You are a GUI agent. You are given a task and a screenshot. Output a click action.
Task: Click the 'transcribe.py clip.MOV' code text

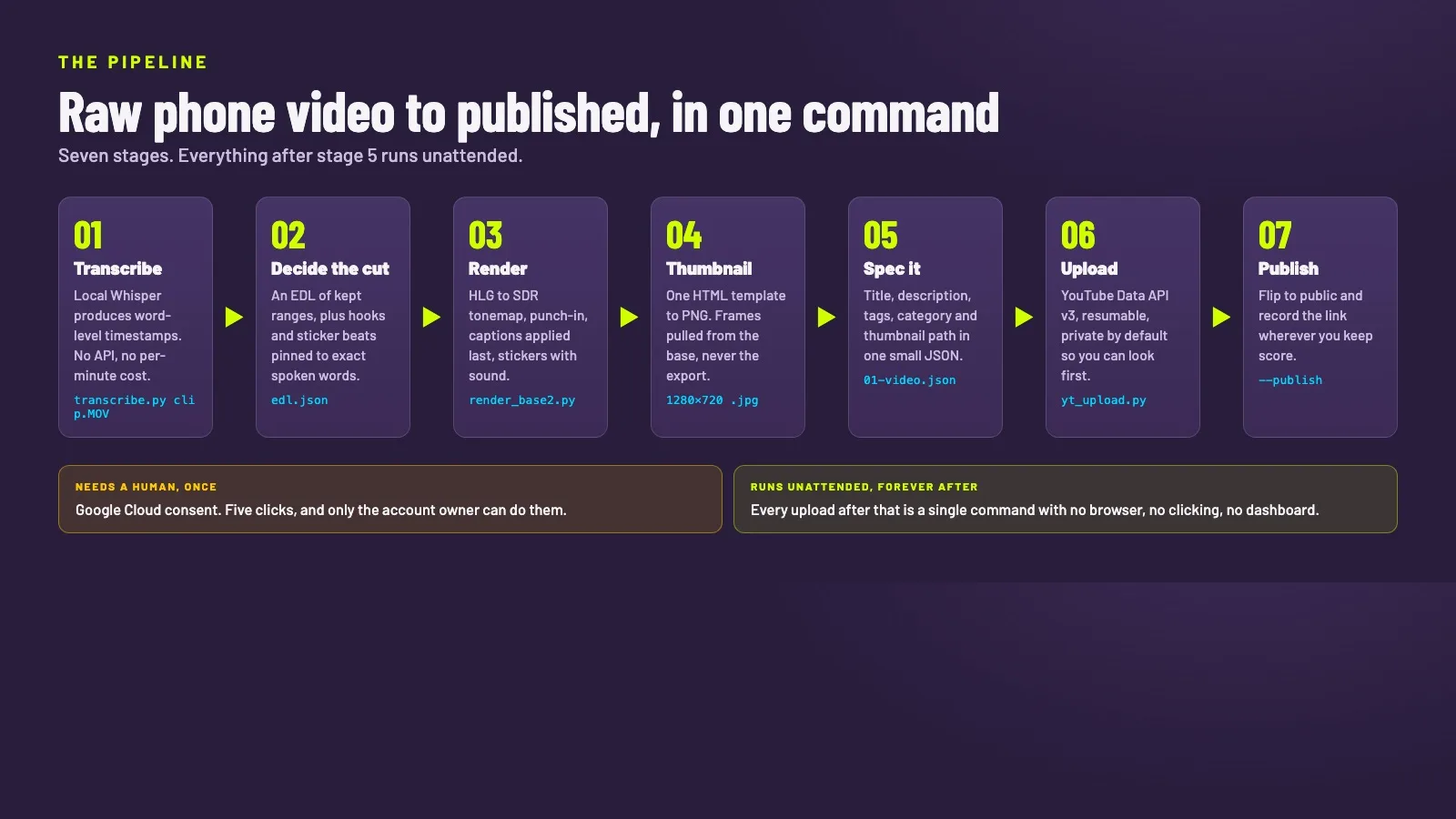[x=135, y=407]
